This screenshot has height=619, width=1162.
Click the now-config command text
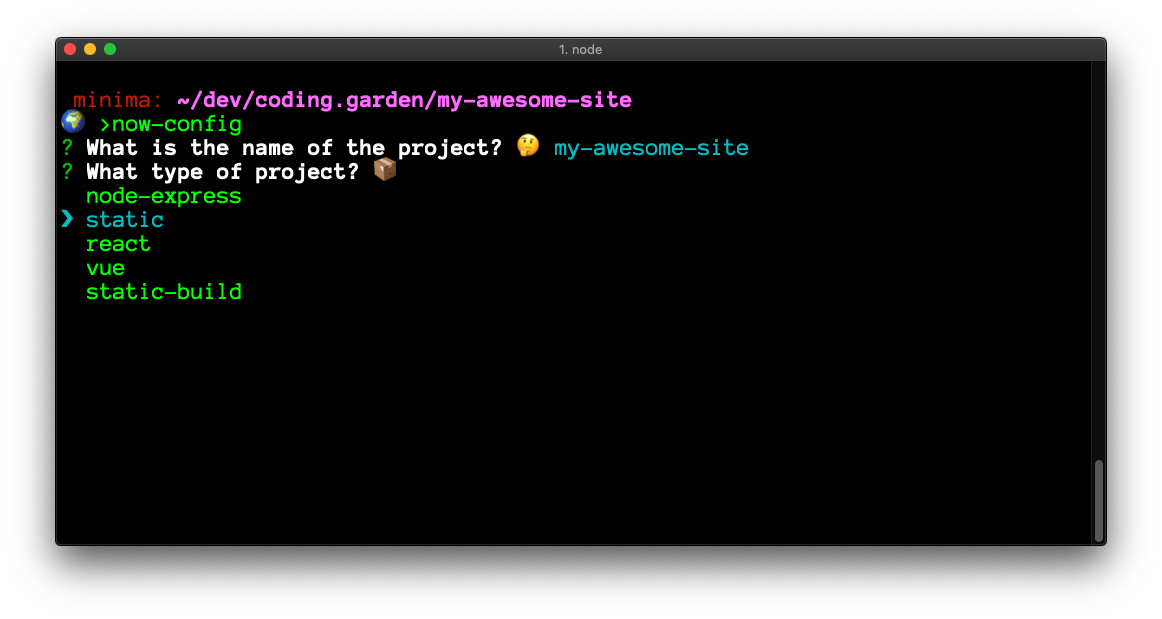click(177, 125)
